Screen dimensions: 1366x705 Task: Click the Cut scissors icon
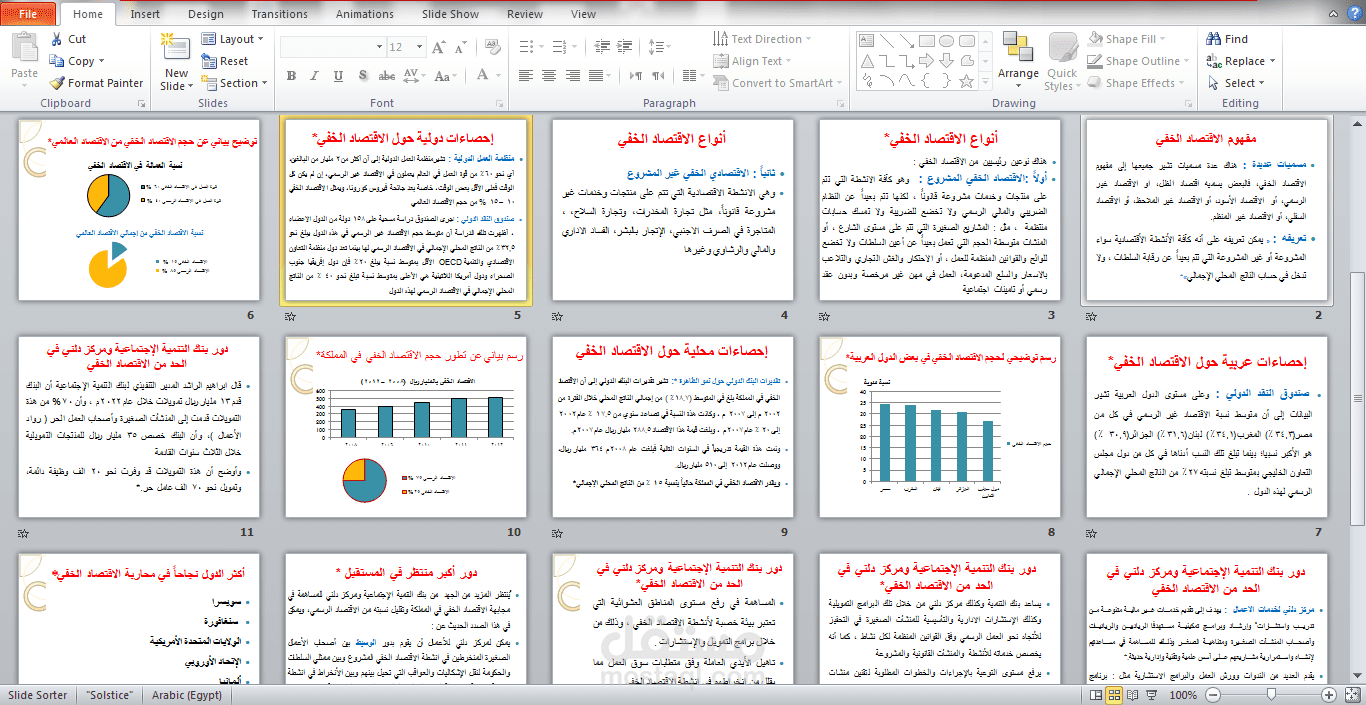pyautogui.click(x=57, y=39)
